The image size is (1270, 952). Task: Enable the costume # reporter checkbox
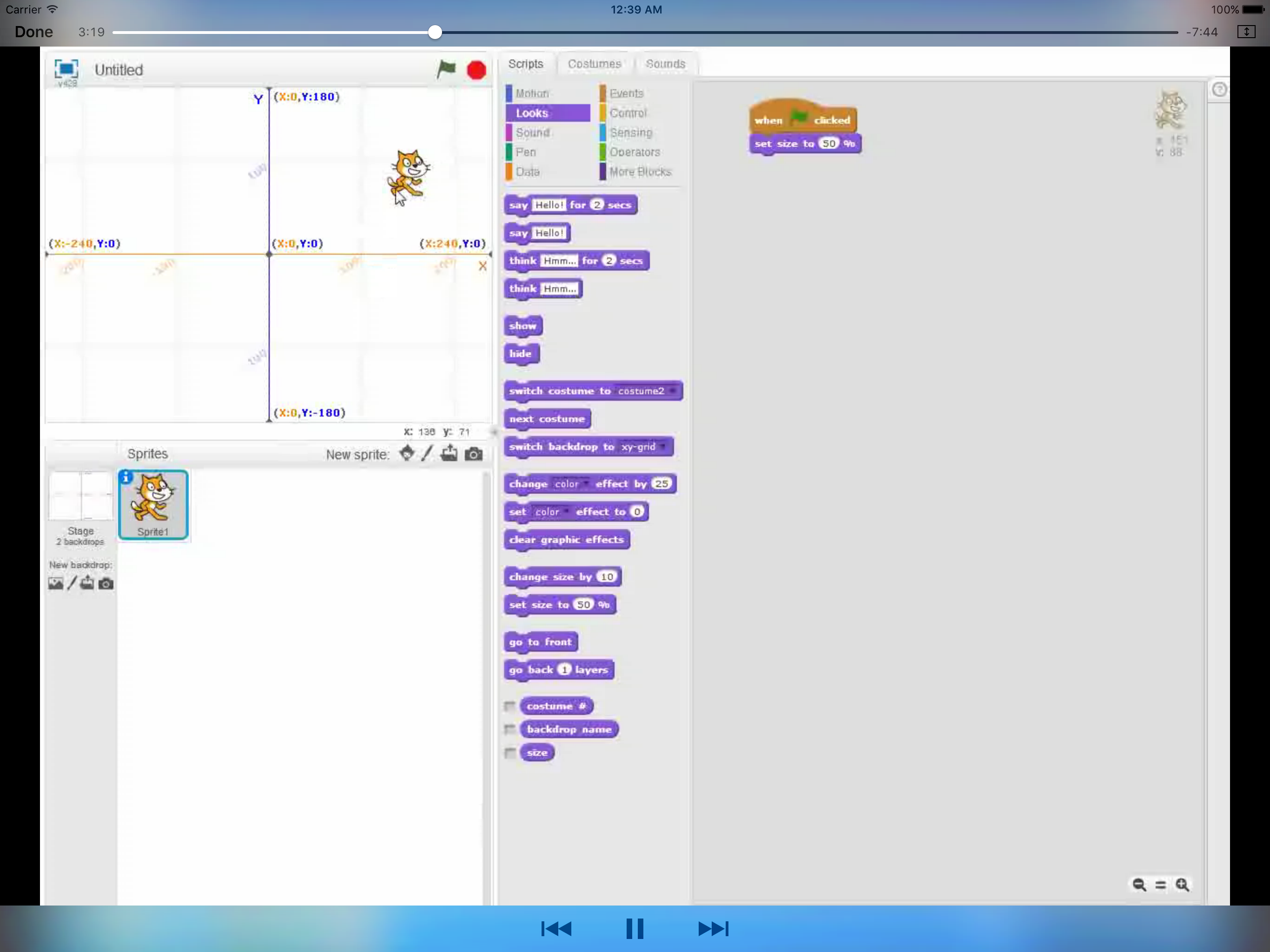(x=509, y=706)
